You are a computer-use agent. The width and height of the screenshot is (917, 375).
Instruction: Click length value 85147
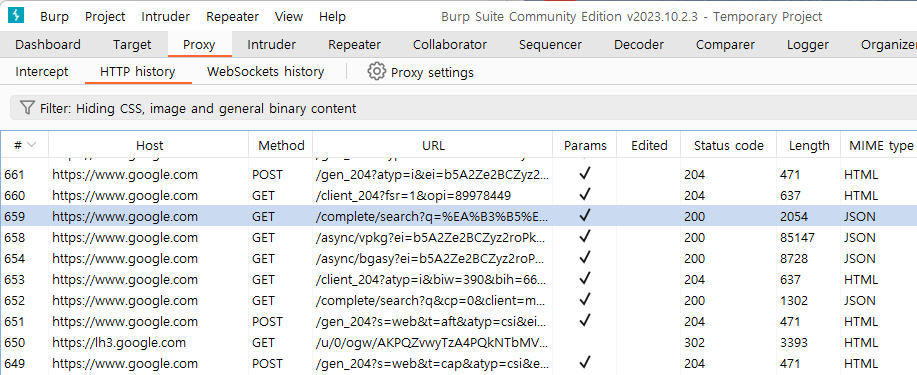pyautogui.click(x=797, y=238)
